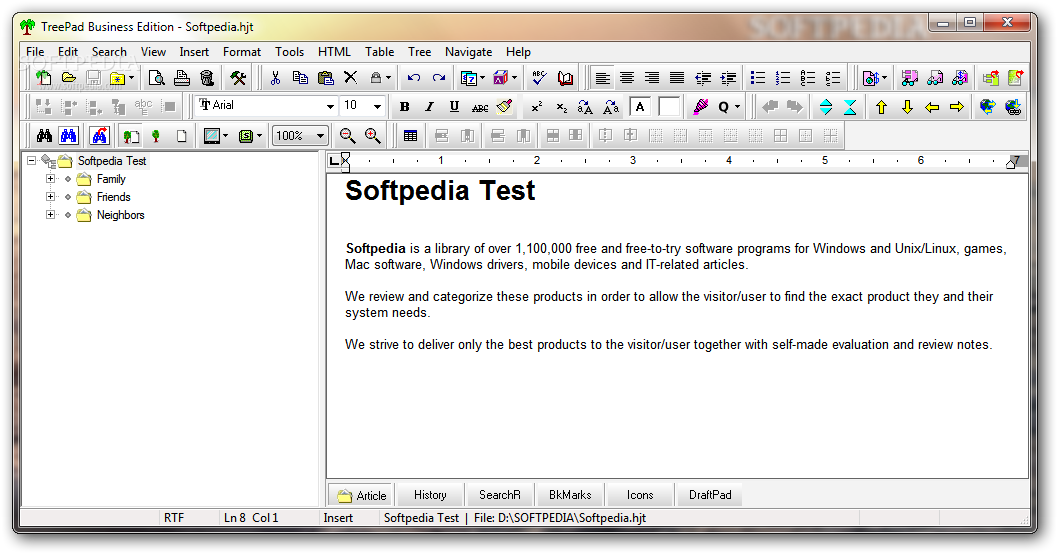Delete with the X icon

(x=351, y=78)
